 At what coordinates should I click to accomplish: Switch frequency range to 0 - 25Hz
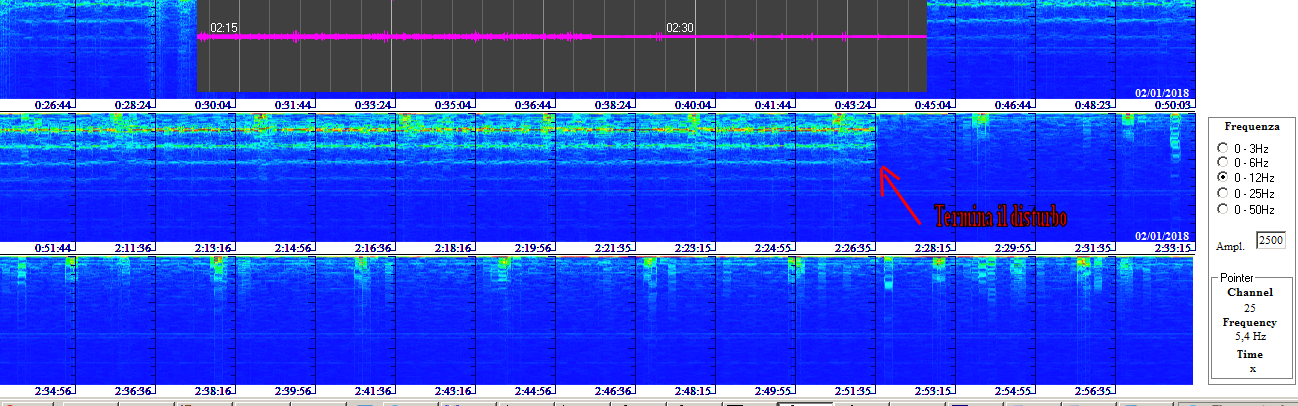(x=1221, y=193)
